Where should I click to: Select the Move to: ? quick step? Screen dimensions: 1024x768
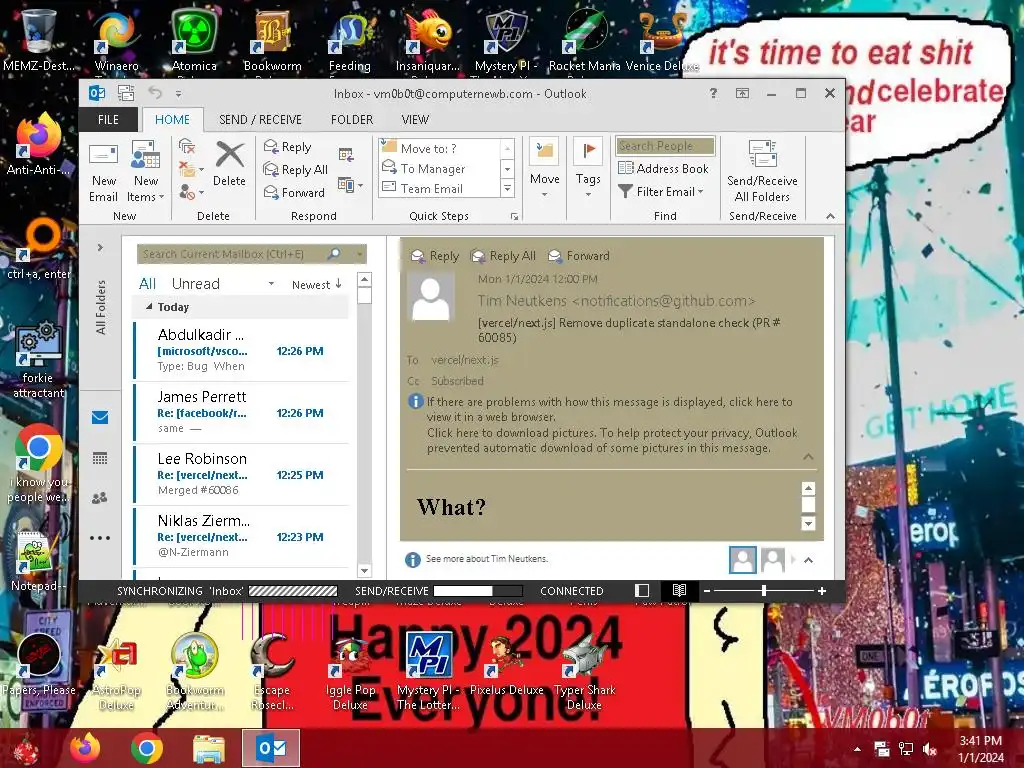pos(439,148)
